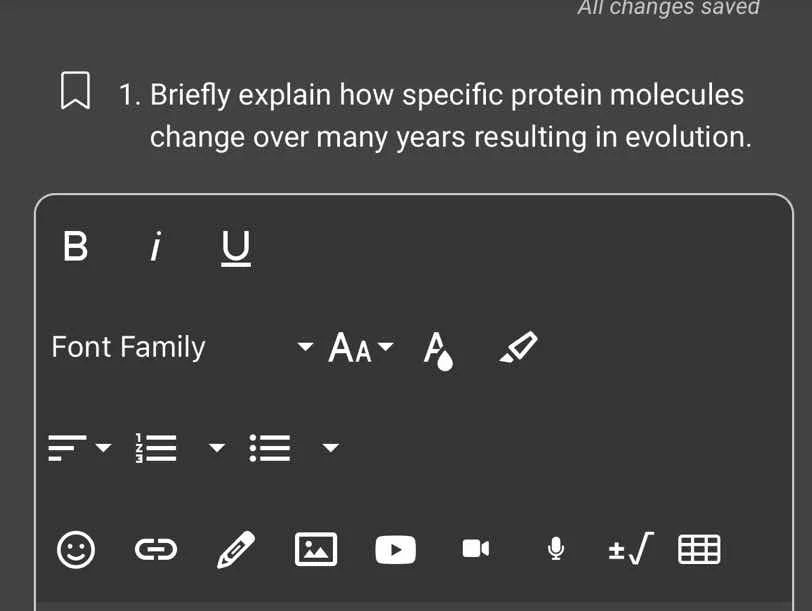Embed a YouTube video
The height and width of the screenshot is (611, 812).
pos(395,549)
